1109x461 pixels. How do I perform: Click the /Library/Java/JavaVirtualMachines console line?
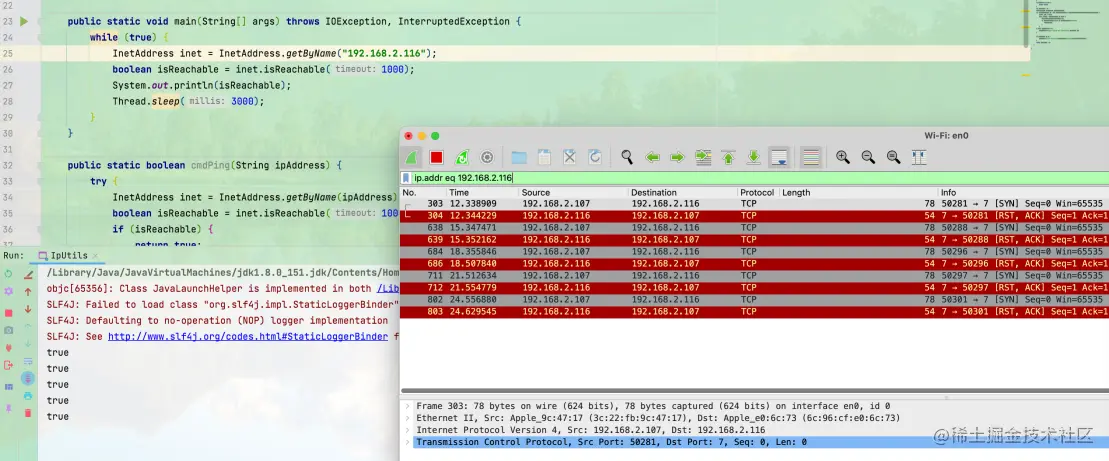[x=223, y=273]
